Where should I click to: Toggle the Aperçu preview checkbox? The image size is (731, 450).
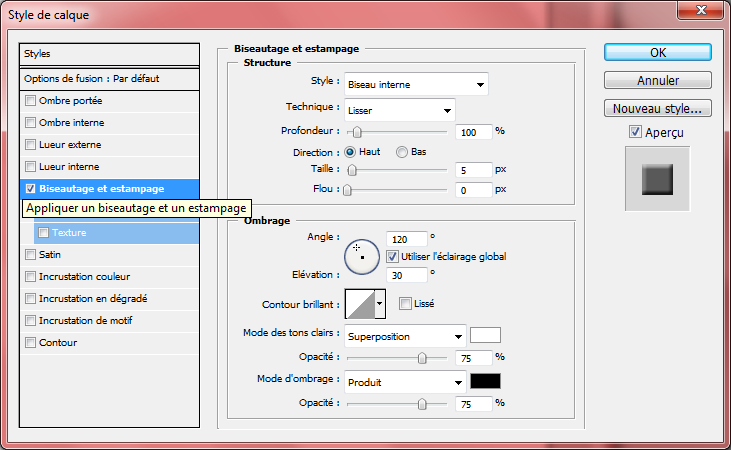click(x=635, y=132)
